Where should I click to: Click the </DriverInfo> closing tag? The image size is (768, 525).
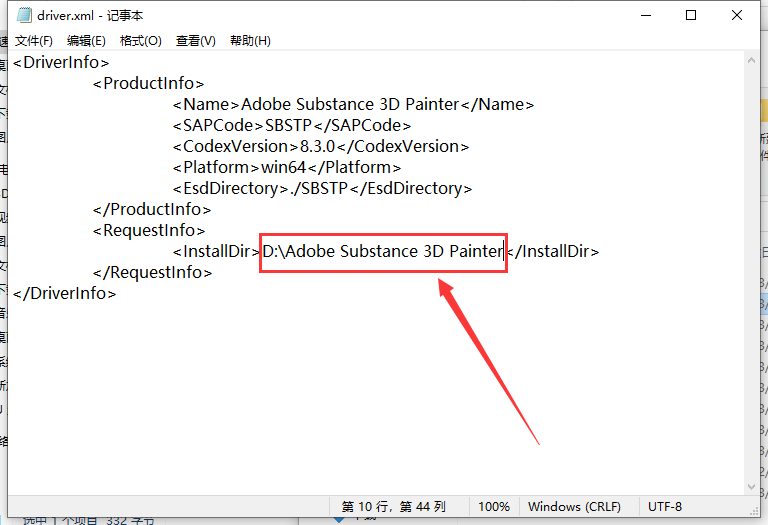pyautogui.click(x=65, y=294)
